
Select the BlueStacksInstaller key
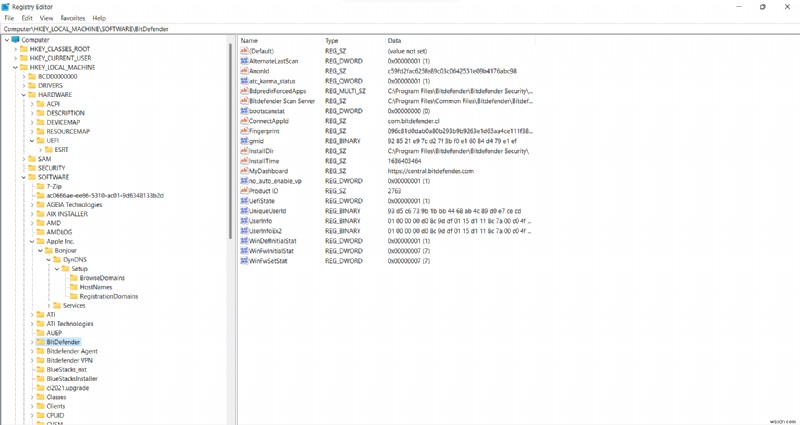[72, 379]
